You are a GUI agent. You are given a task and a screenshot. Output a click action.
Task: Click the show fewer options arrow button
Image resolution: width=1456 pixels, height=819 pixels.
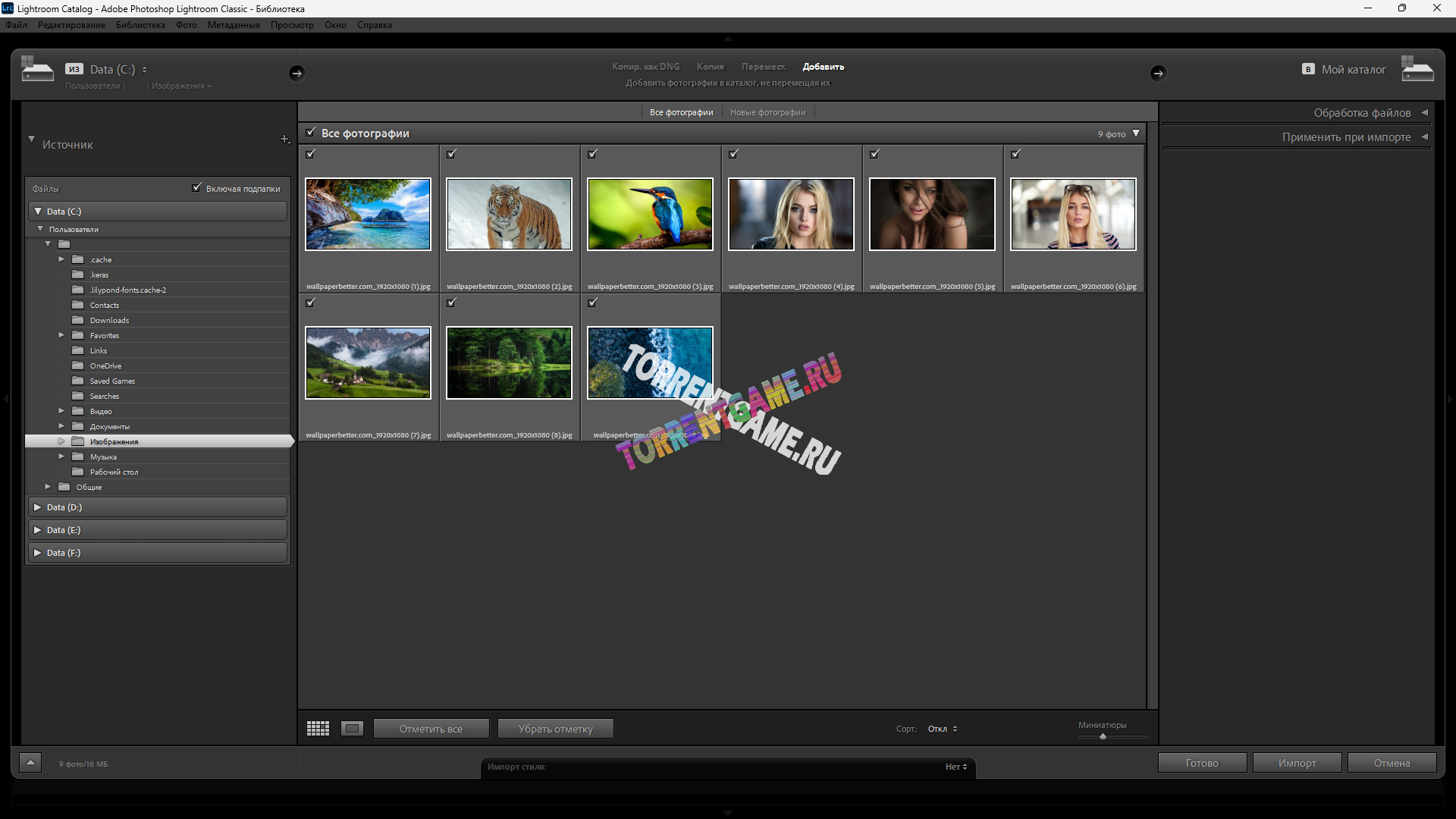30,763
